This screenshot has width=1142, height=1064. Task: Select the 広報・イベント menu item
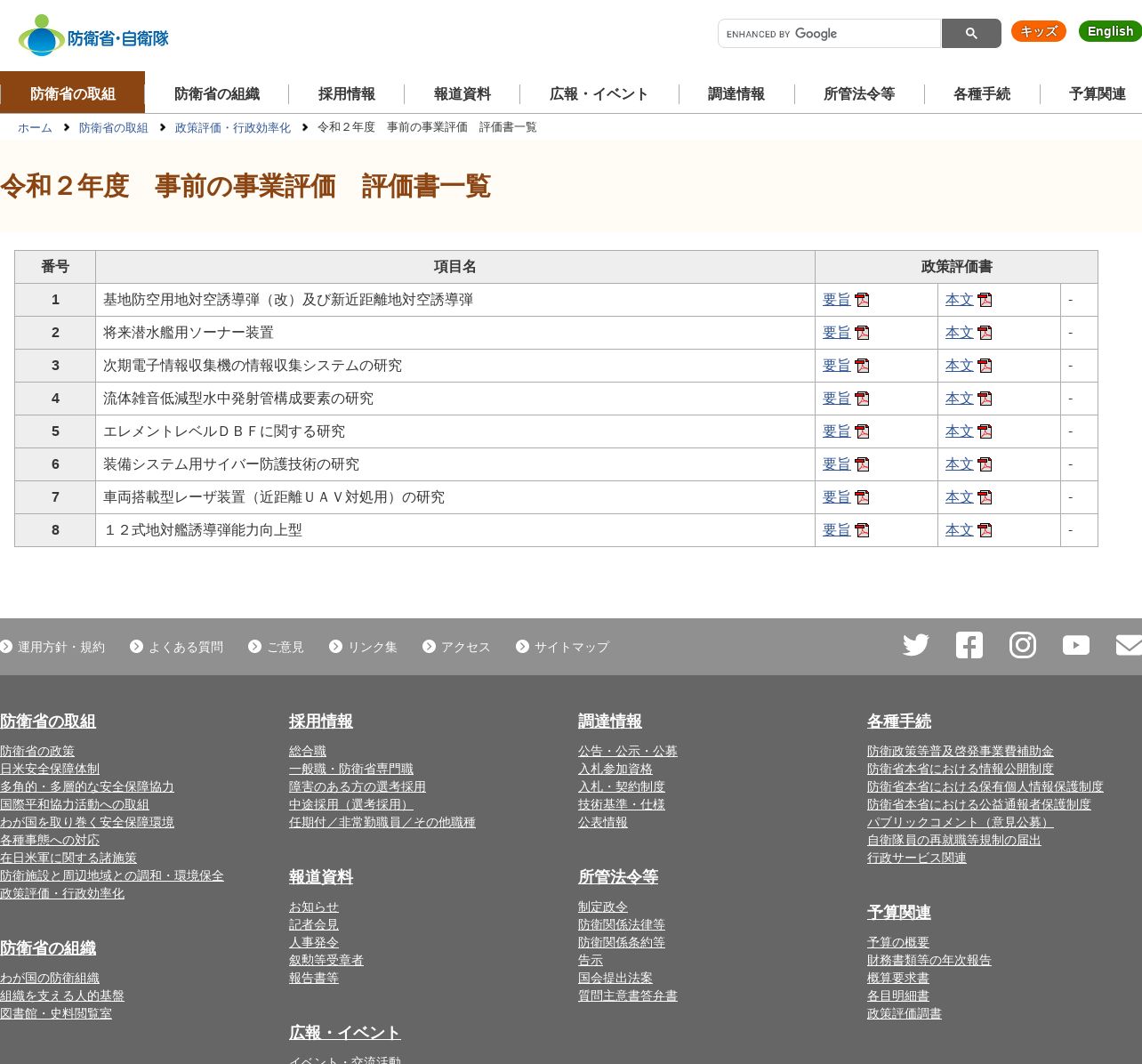(x=599, y=93)
